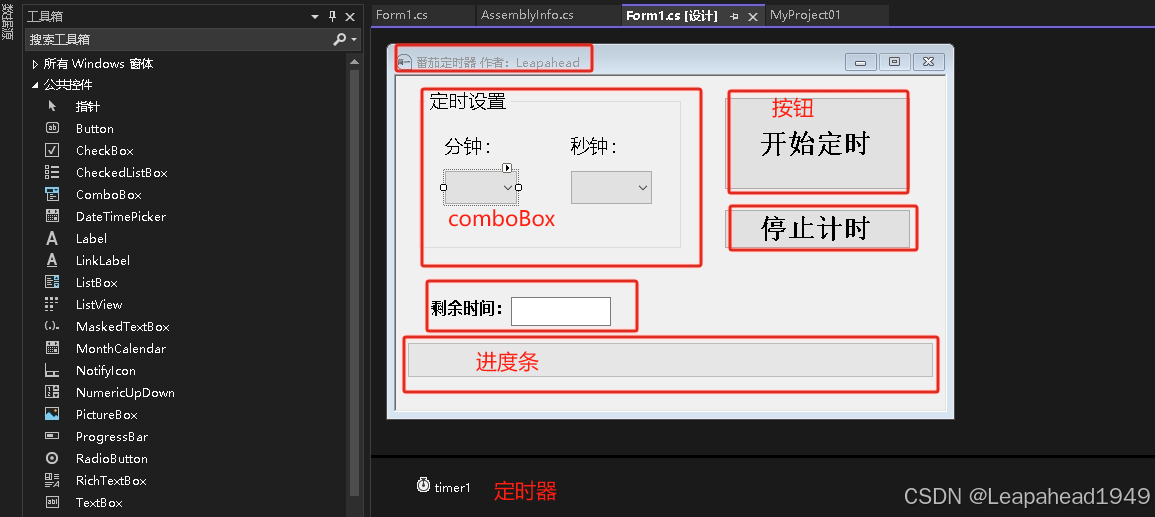Select the Pointer (指针) tool icon
1155x517 pixels.
[52, 106]
